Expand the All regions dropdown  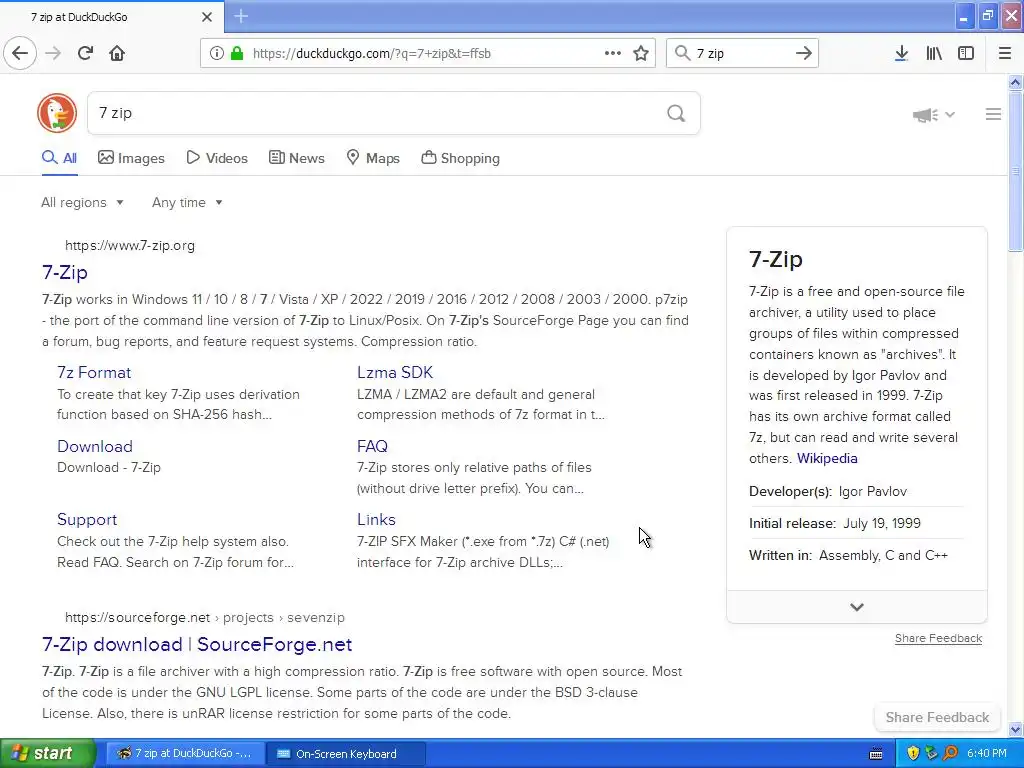(x=82, y=202)
